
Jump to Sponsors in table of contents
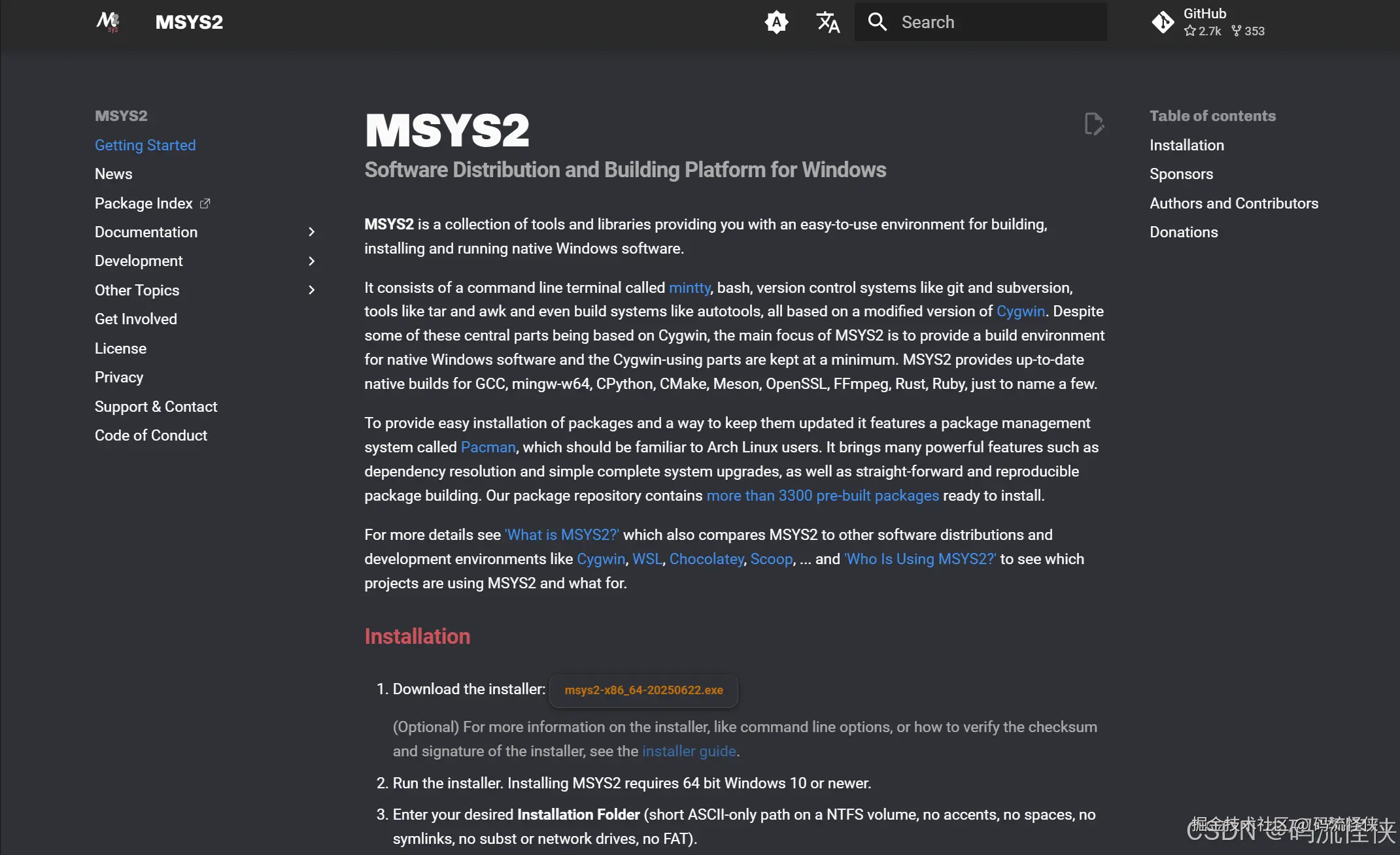(1181, 174)
